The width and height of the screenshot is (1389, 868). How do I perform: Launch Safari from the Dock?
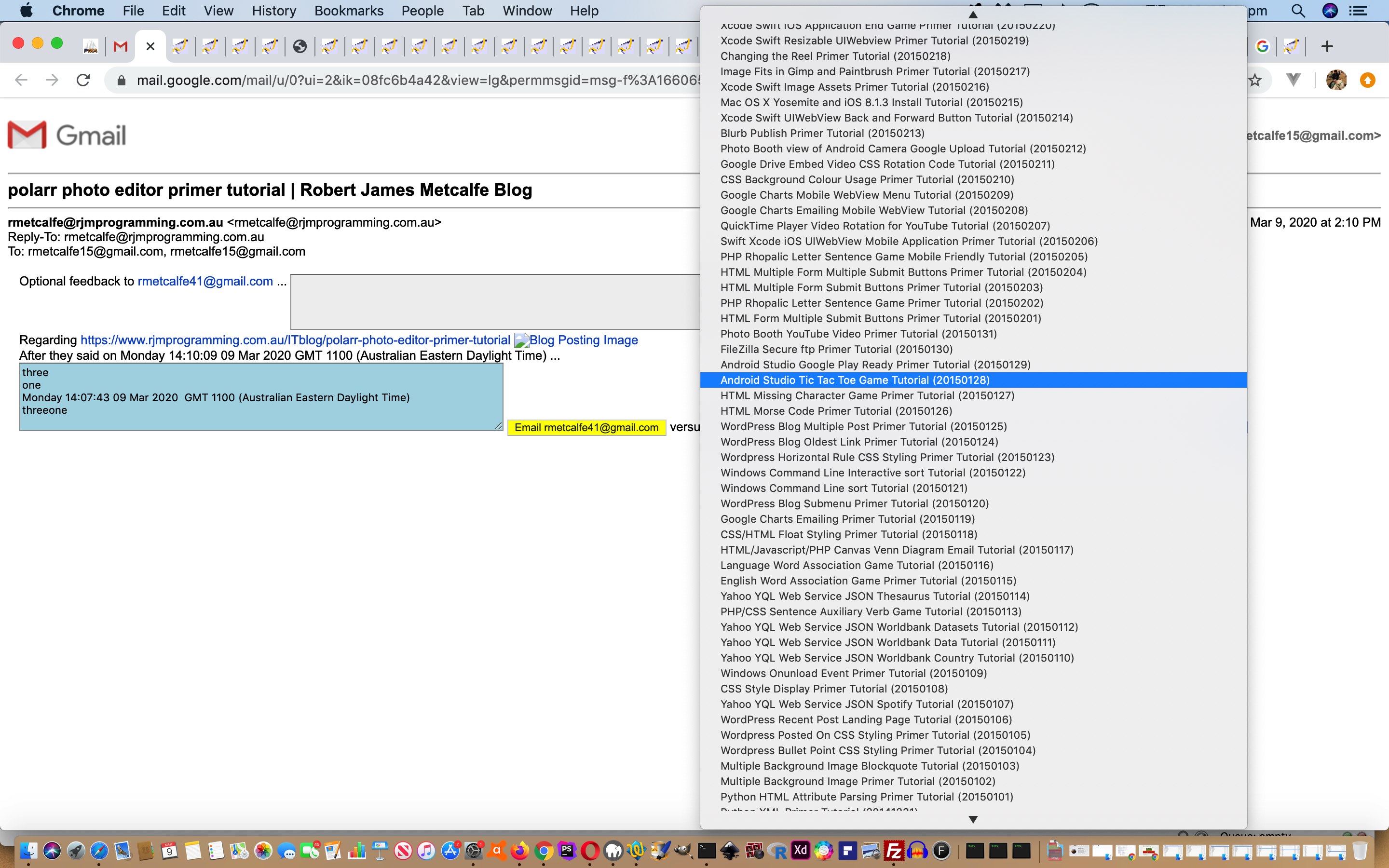(x=99, y=850)
